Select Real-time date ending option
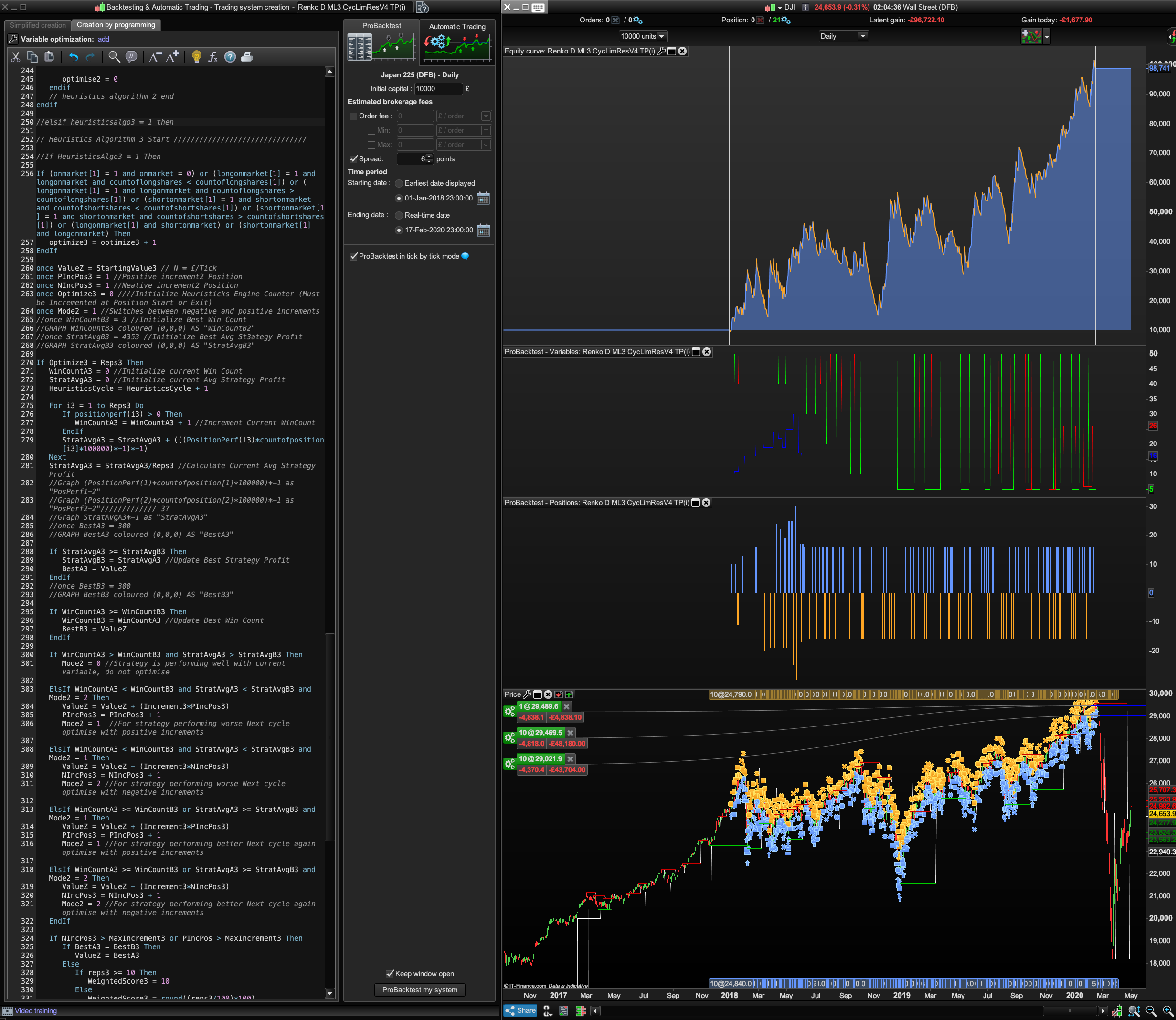The image size is (1176, 1020). (x=399, y=215)
